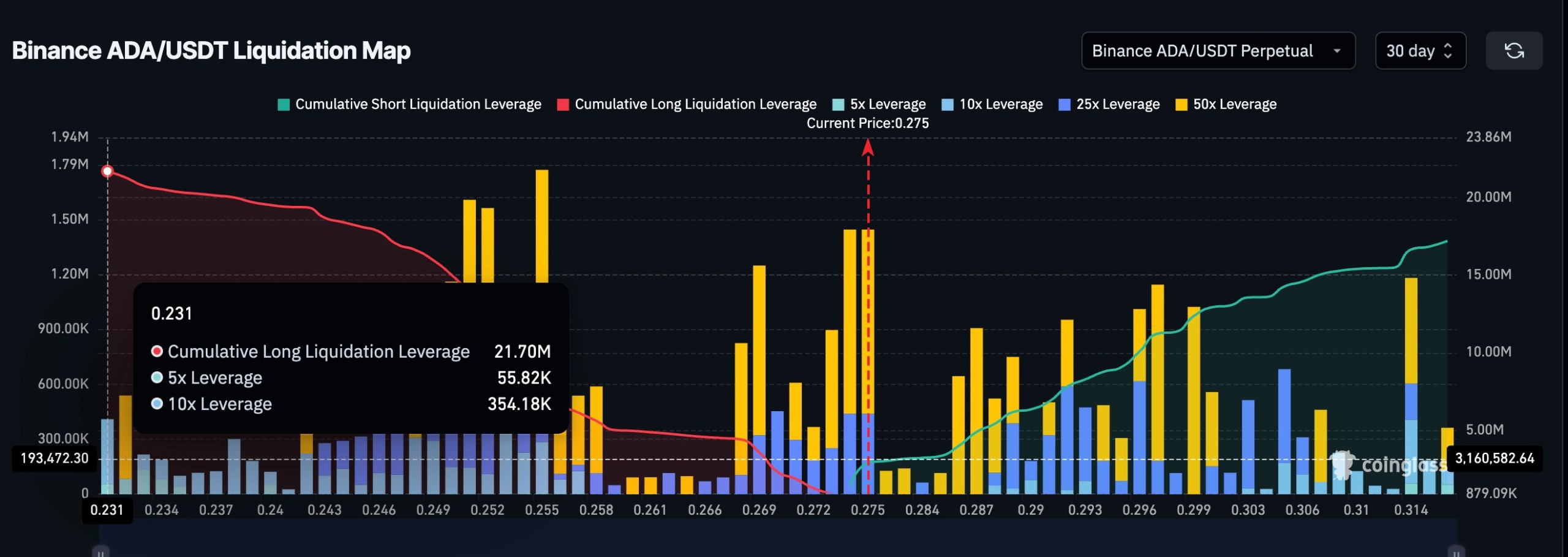
Task: Click the red dot marker on the long liquidation line
Action: [x=108, y=172]
